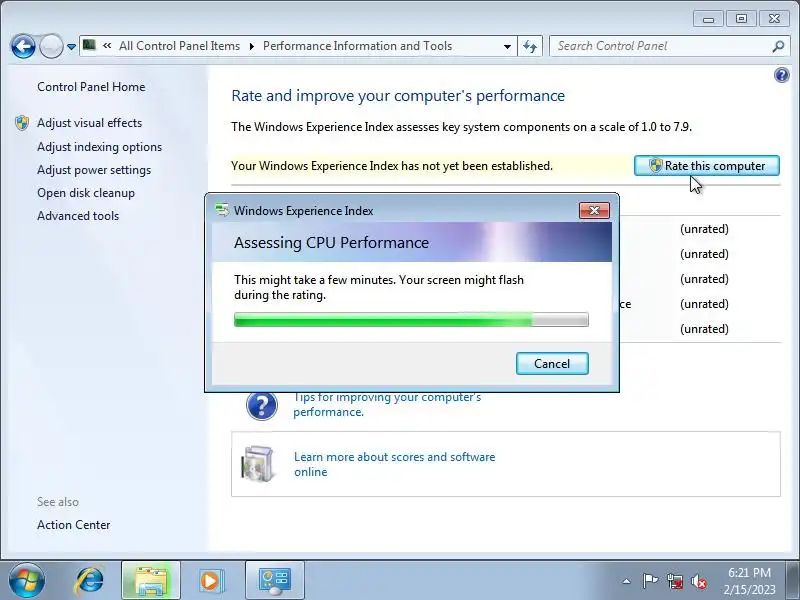Switch to Control Panel taskbar button
Image resolution: width=800 pixels, height=600 pixels.
point(274,581)
